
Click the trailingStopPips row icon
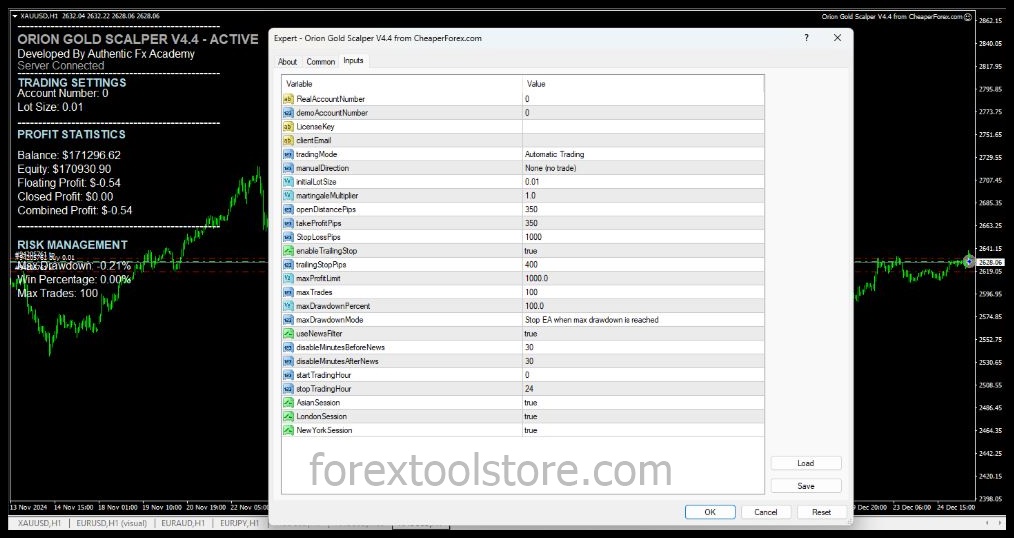(288, 264)
